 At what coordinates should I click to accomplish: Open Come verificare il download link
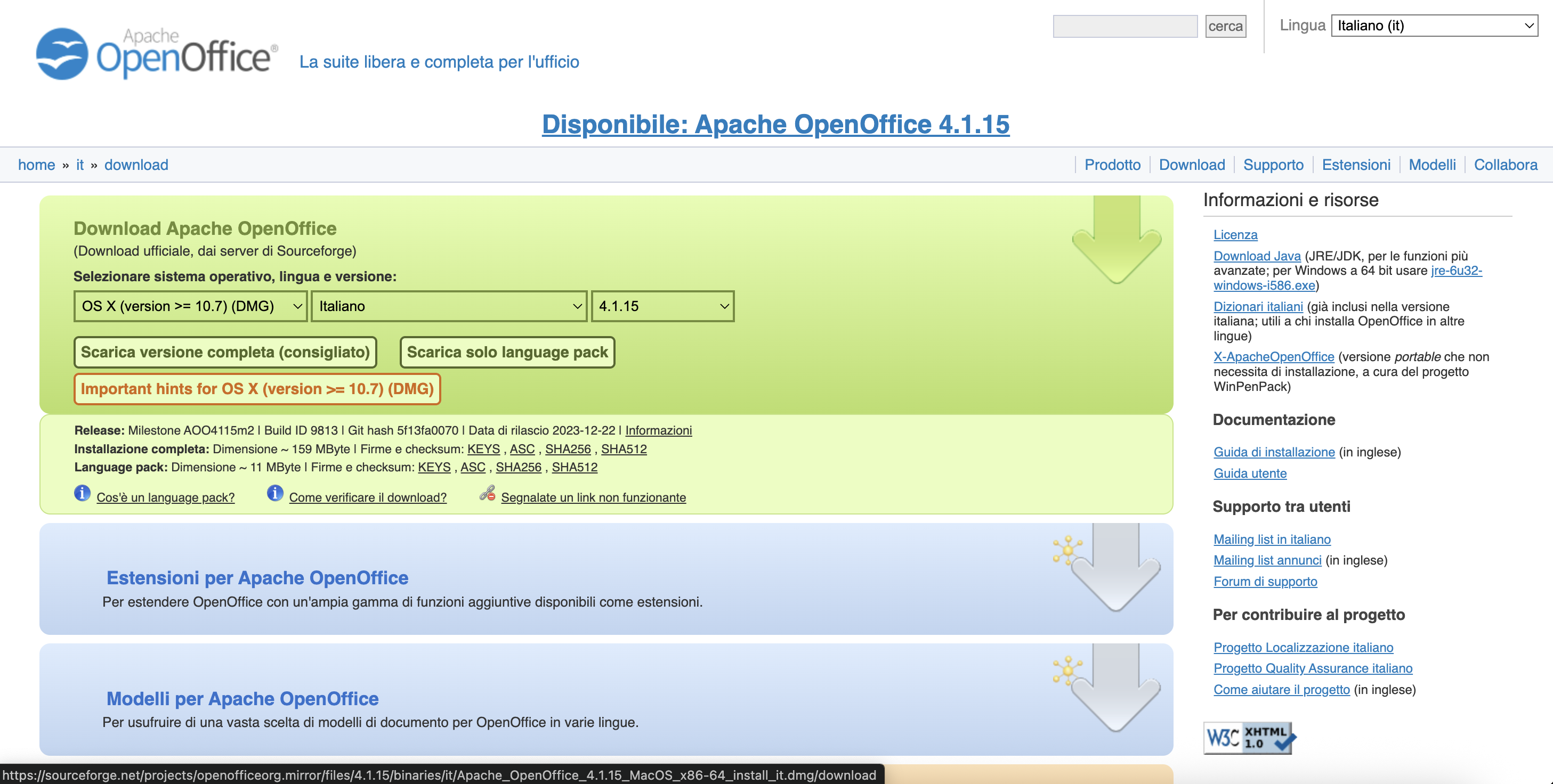point(368,497)
